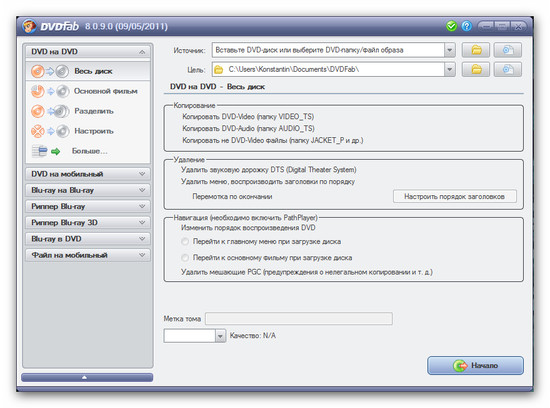The width and height of the screenshot is (550, 408).
Task: Open the Источник source dropdown arrow
Action: pyautogui.click(x=449, y=50)
